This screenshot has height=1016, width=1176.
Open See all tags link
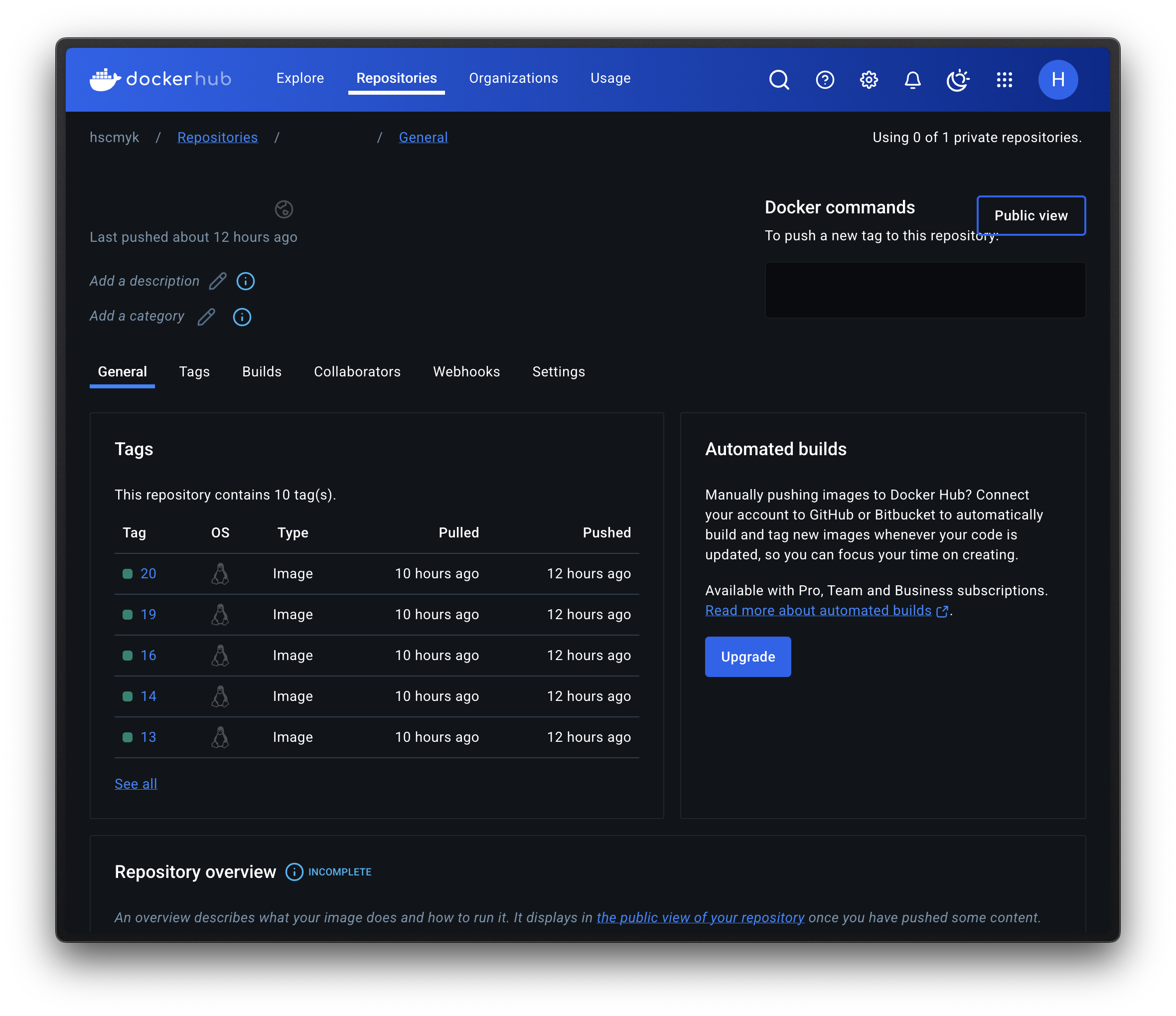[136, 784]
